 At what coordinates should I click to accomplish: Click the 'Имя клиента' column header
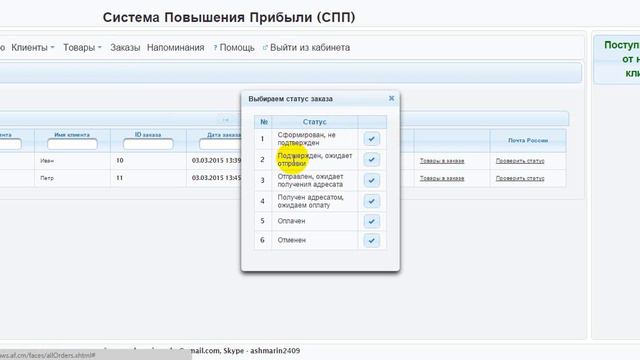72,135
